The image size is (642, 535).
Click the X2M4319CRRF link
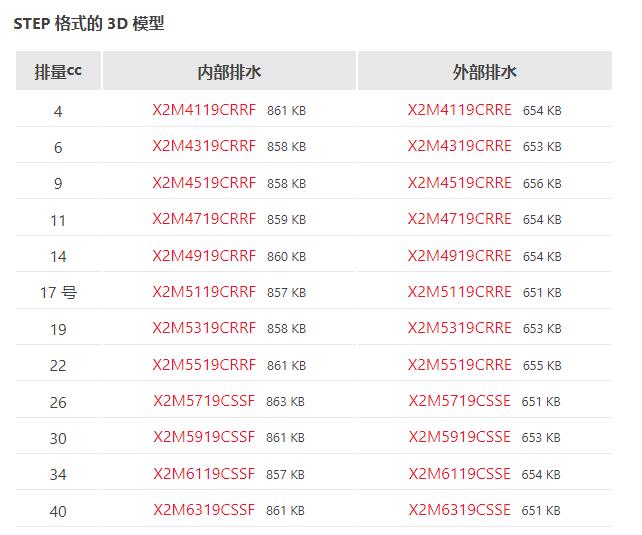click(204, 146)
